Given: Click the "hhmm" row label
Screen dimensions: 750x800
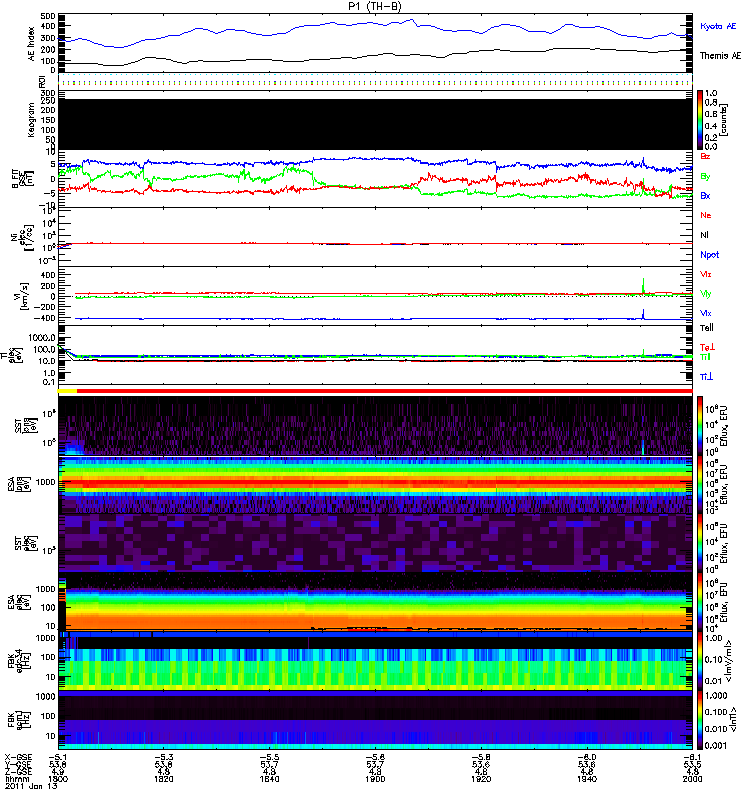Looking at the screenshot, I should [x=17, y=779].
